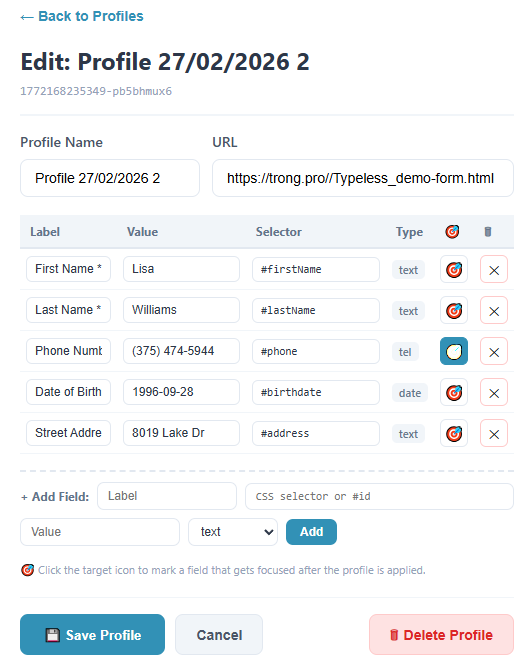The height and width of the screenshot is (663, 522).
Task: Edit the #birthdate selector field
Action: click(316, 392)
